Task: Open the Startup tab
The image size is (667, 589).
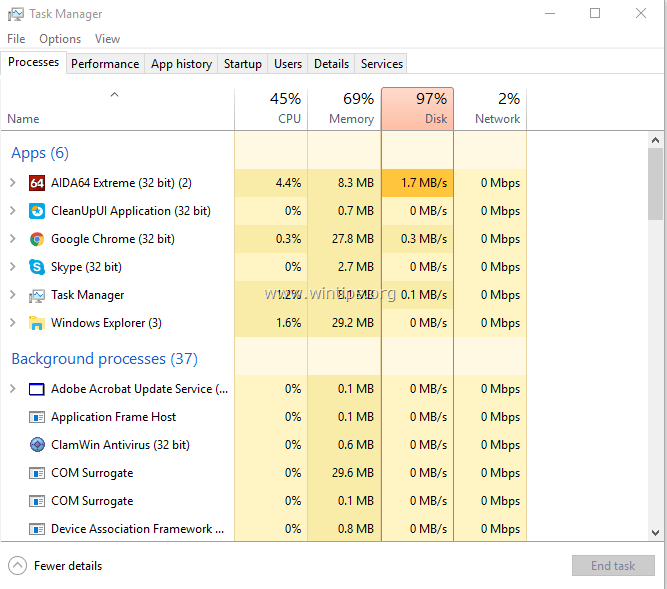Action: (x=242, y=64)
